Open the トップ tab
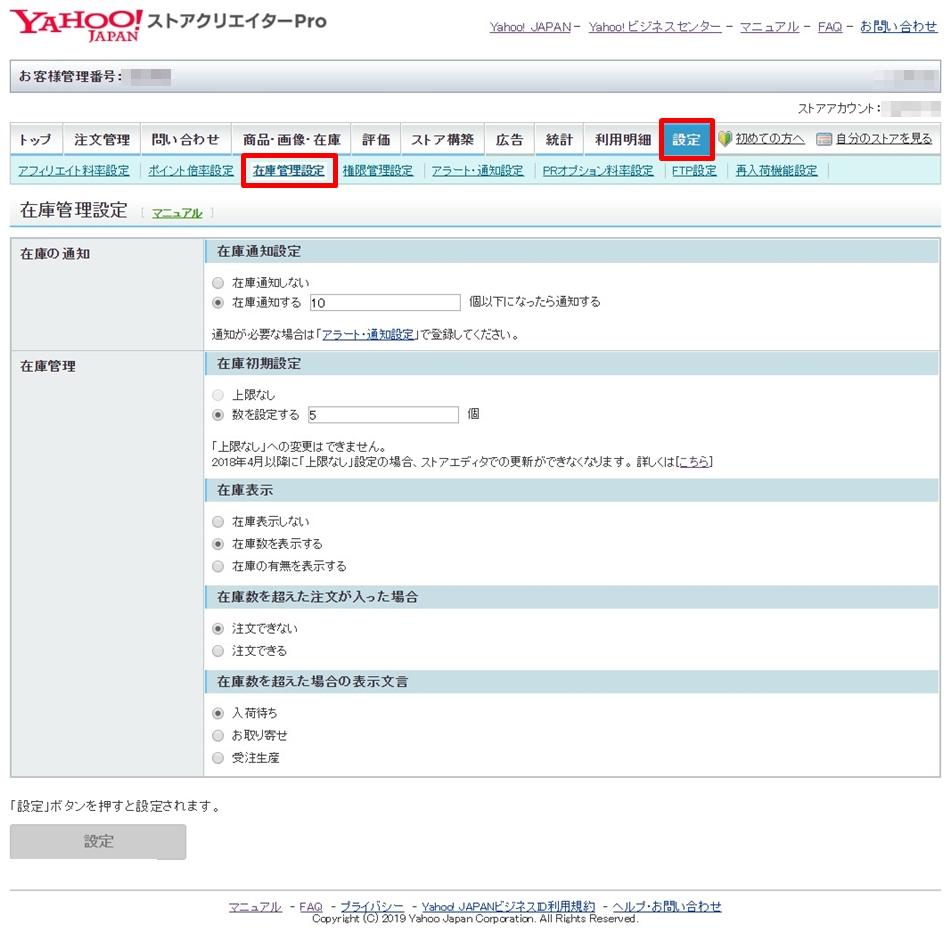The image size is (950, 932). tap(36, 139)
